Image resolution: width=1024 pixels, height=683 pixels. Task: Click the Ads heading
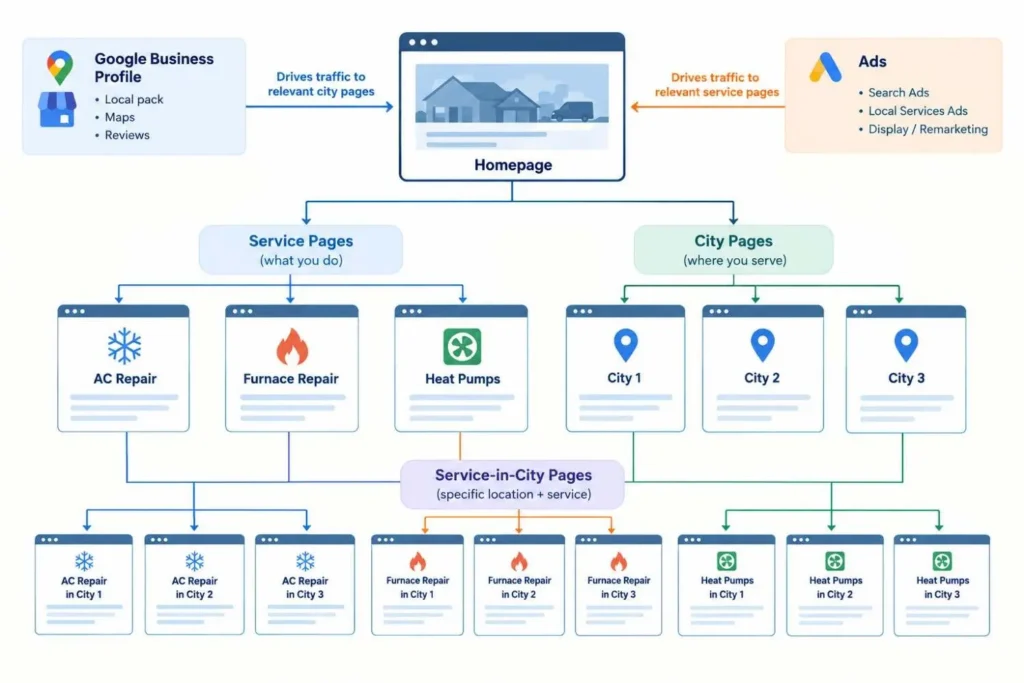point(872,61)
